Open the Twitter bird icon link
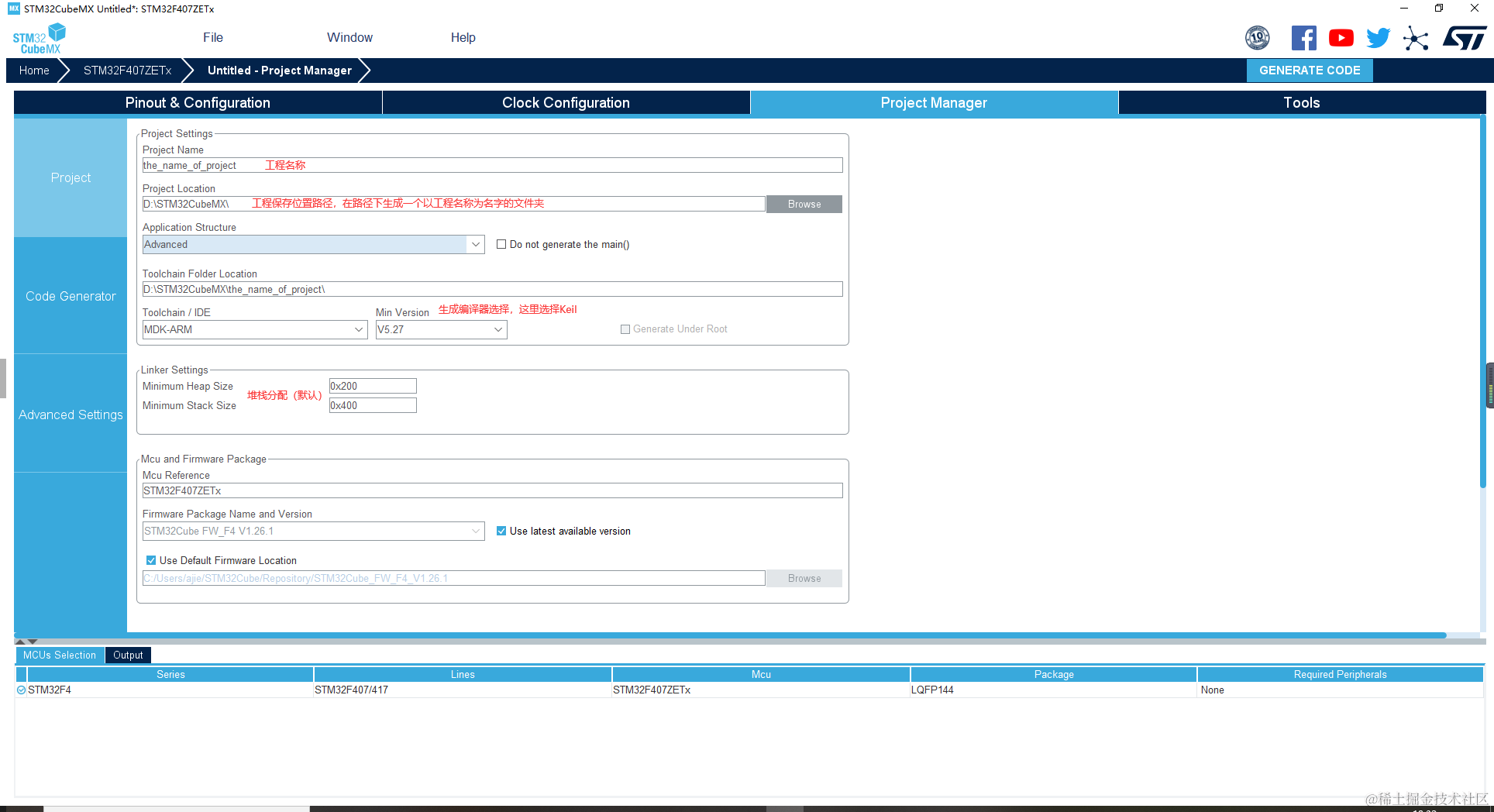Viewport: 1494px width, 812px height. click(1379, 37)
